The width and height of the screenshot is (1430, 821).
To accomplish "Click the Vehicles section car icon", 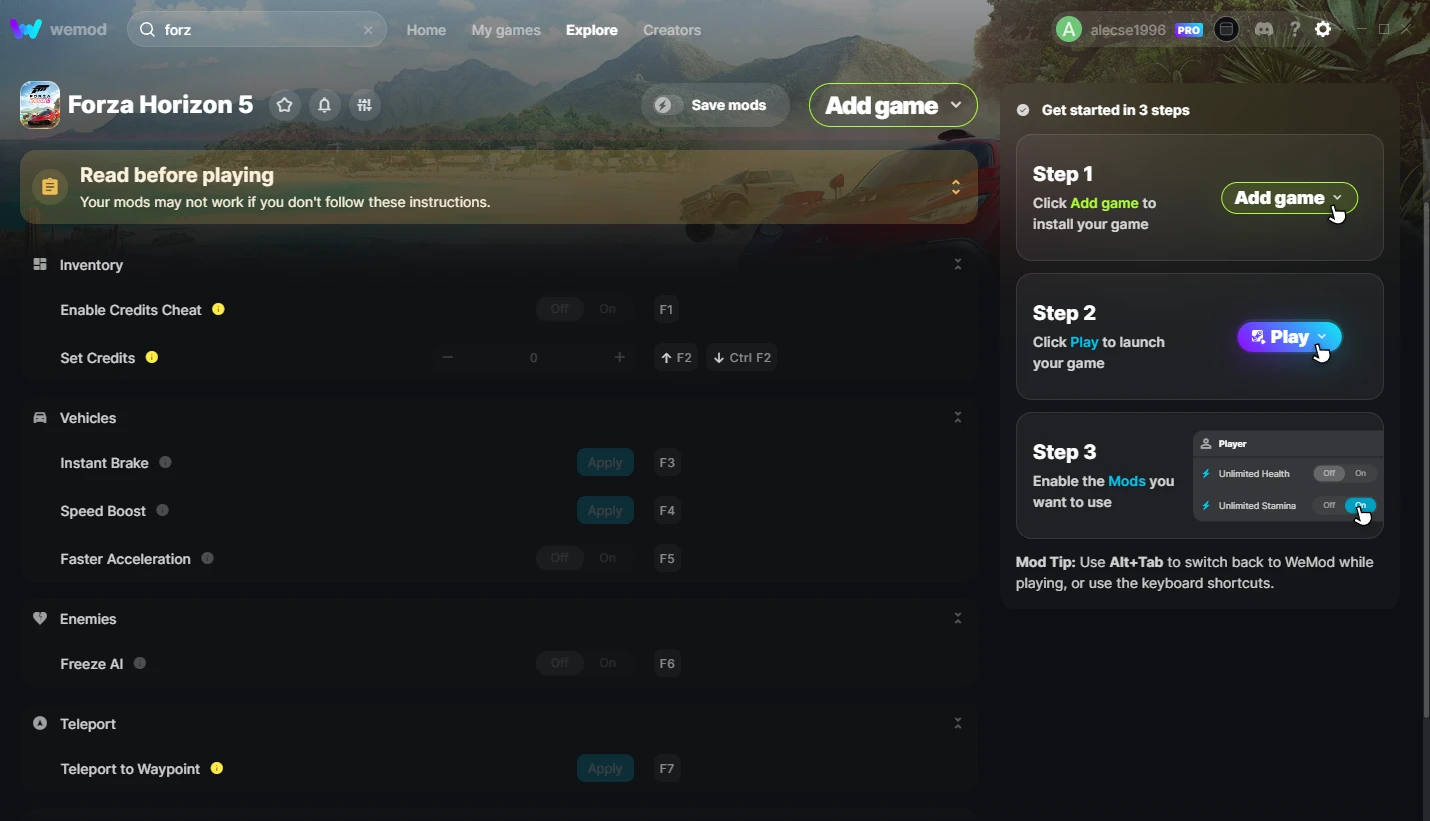I will click(39, 417).
